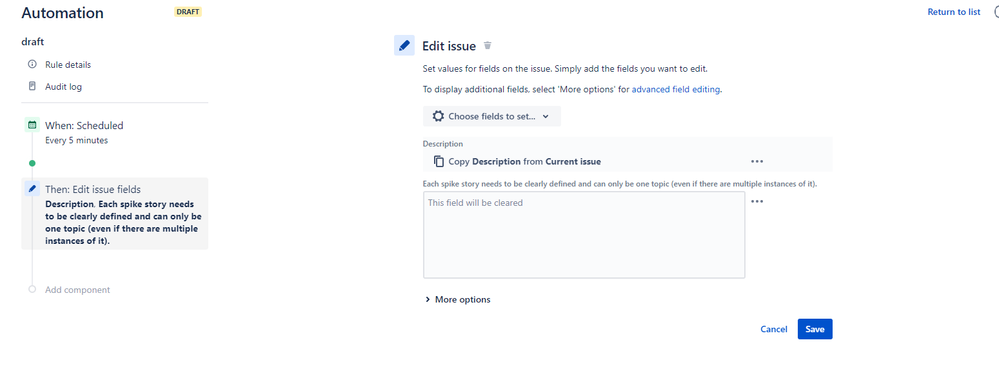The width and height of the screenshot is (999, 382).
Task: Save the Edit issue action
Action: [x=815, y=329]
